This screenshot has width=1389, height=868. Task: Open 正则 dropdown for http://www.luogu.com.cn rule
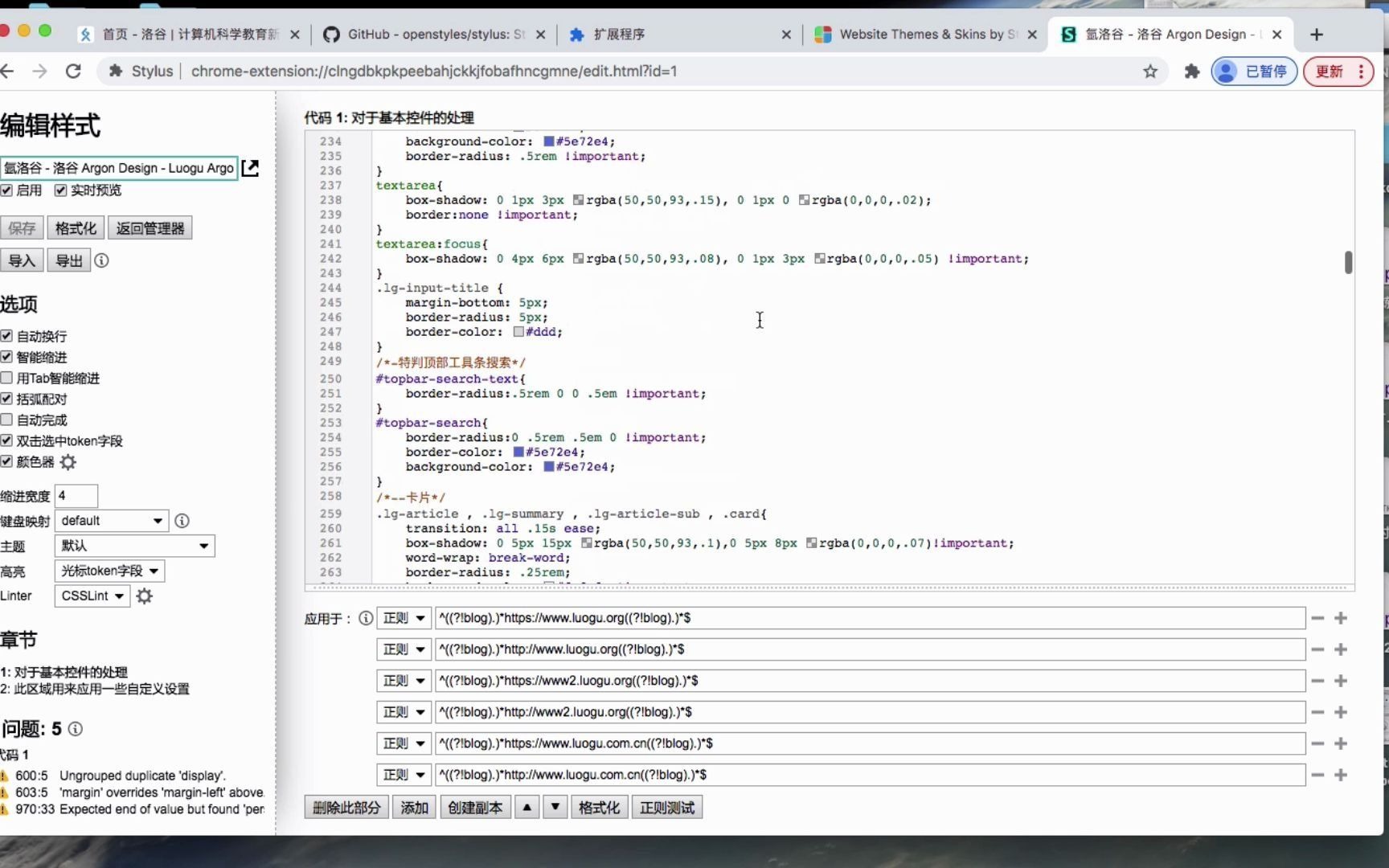pyautogui.click(x=404, y=775)
